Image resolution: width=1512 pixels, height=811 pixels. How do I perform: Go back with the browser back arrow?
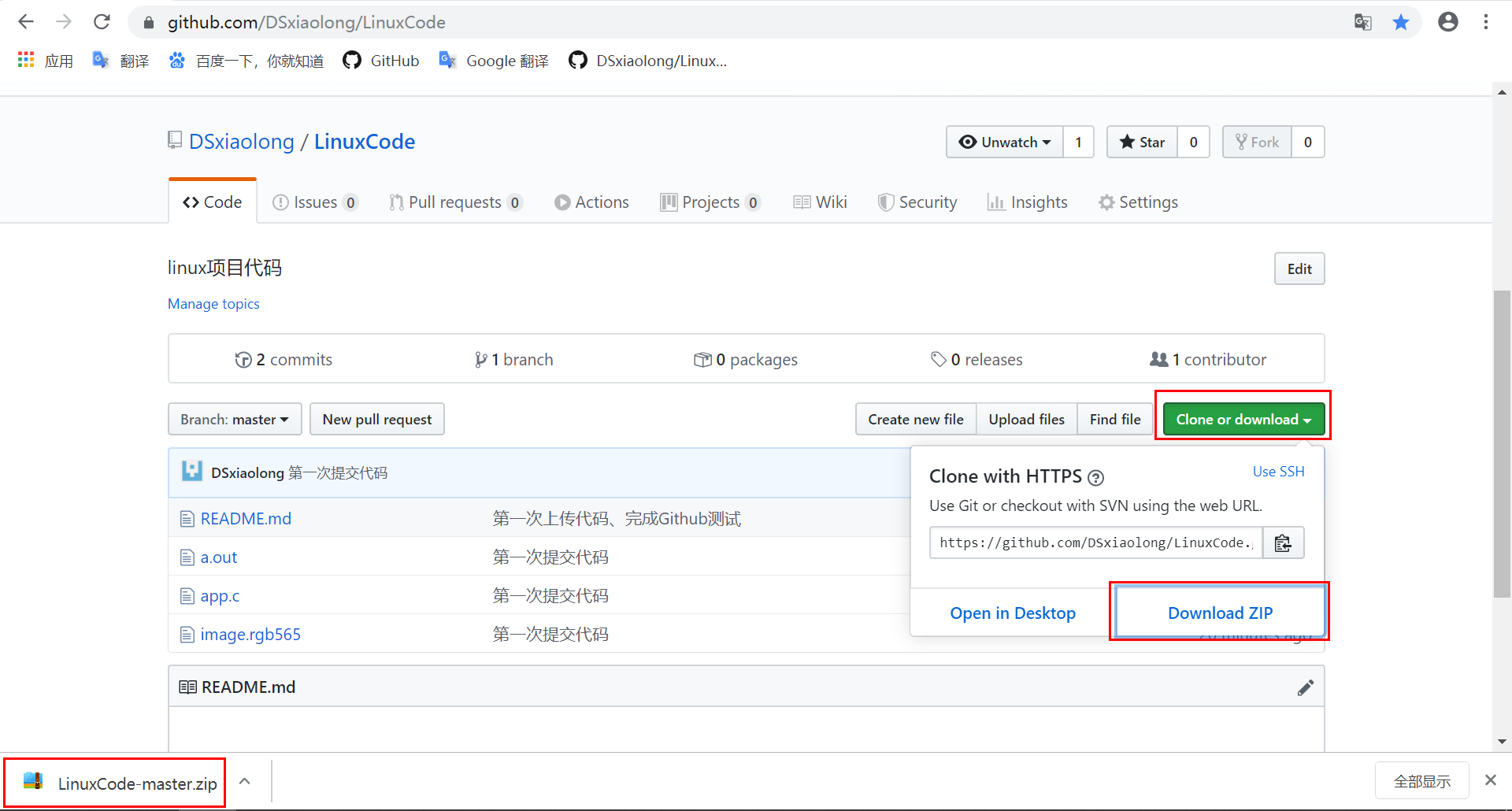tap(26, 22)
